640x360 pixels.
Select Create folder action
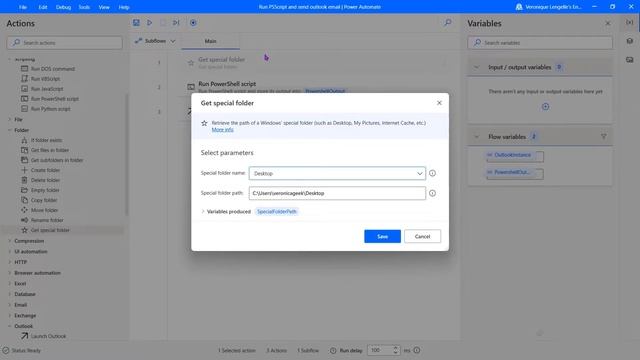[45, 170]
